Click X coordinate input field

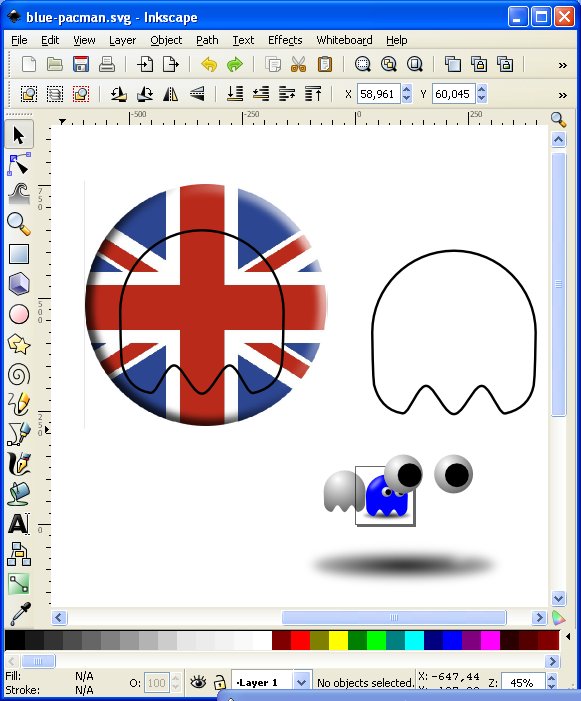coord(379,94)
